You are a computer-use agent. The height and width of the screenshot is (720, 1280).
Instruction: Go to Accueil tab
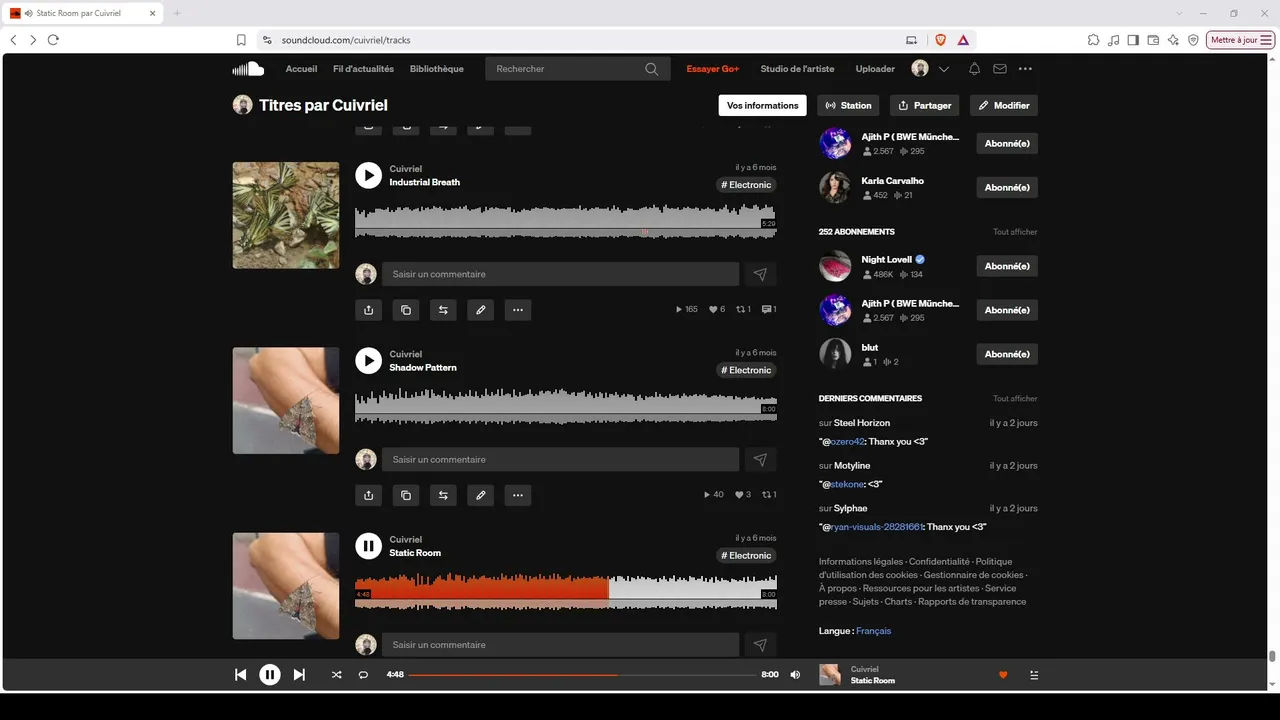[x=301, y=69]
